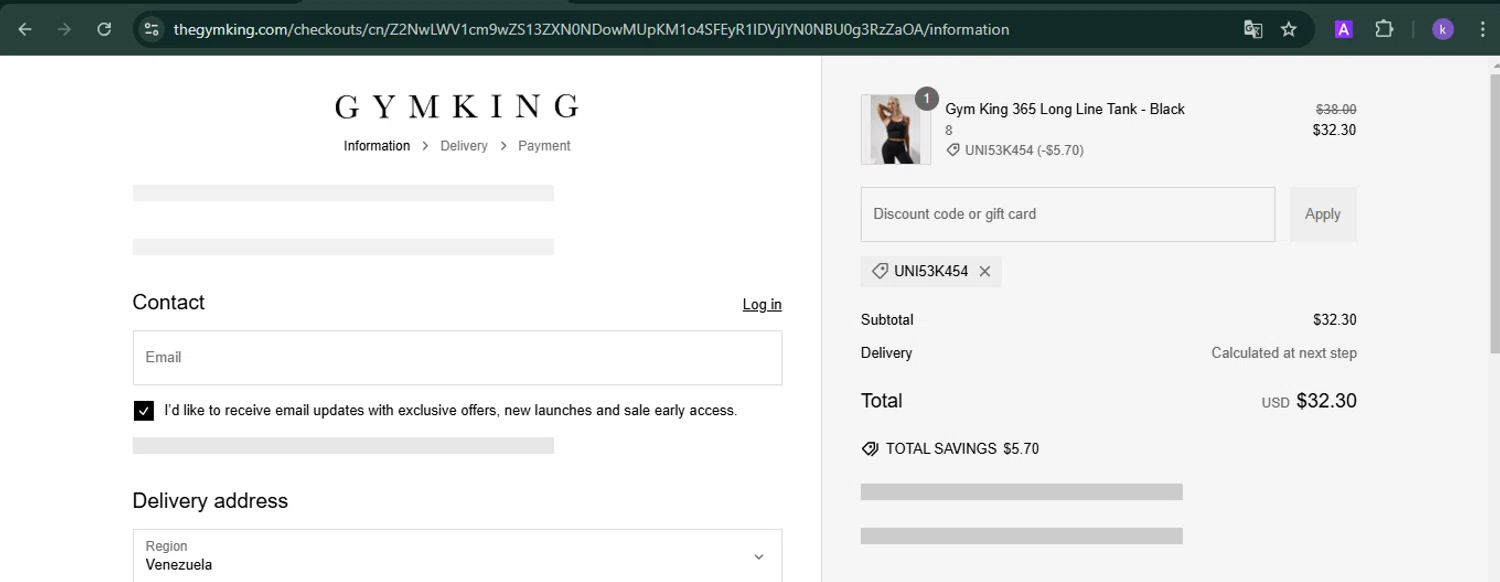Open the purple A extension icon
The width and height of the screenshot is (1500, 582).
(1343, 29)
